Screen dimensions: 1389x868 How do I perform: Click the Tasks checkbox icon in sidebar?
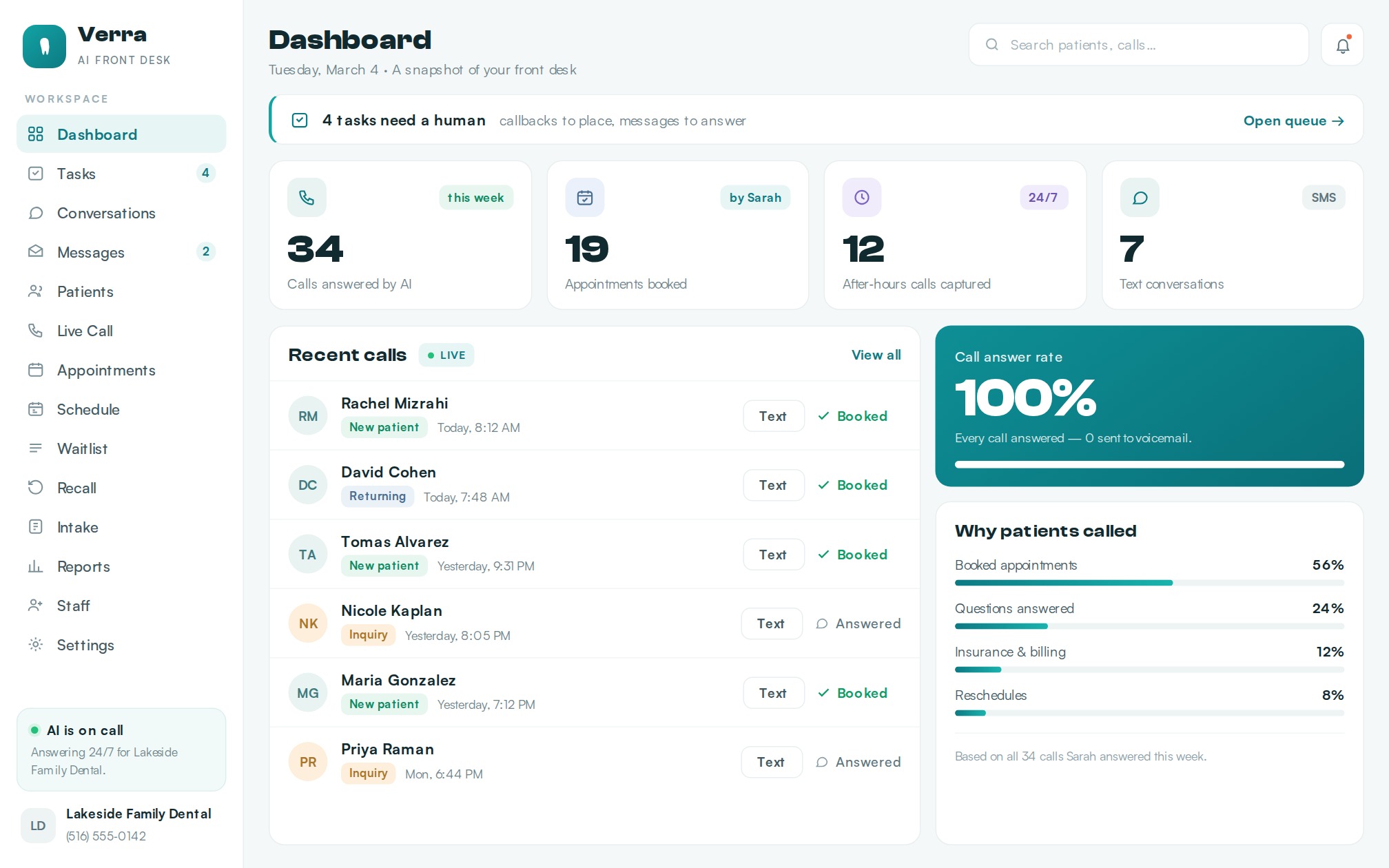(36, 174)
